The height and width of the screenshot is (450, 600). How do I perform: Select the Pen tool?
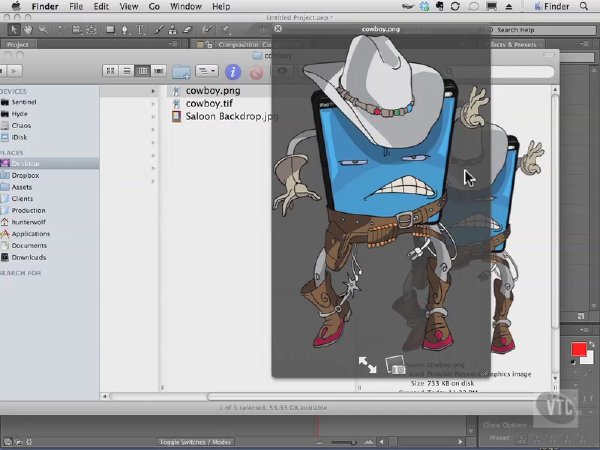click(x=125, y=29)
